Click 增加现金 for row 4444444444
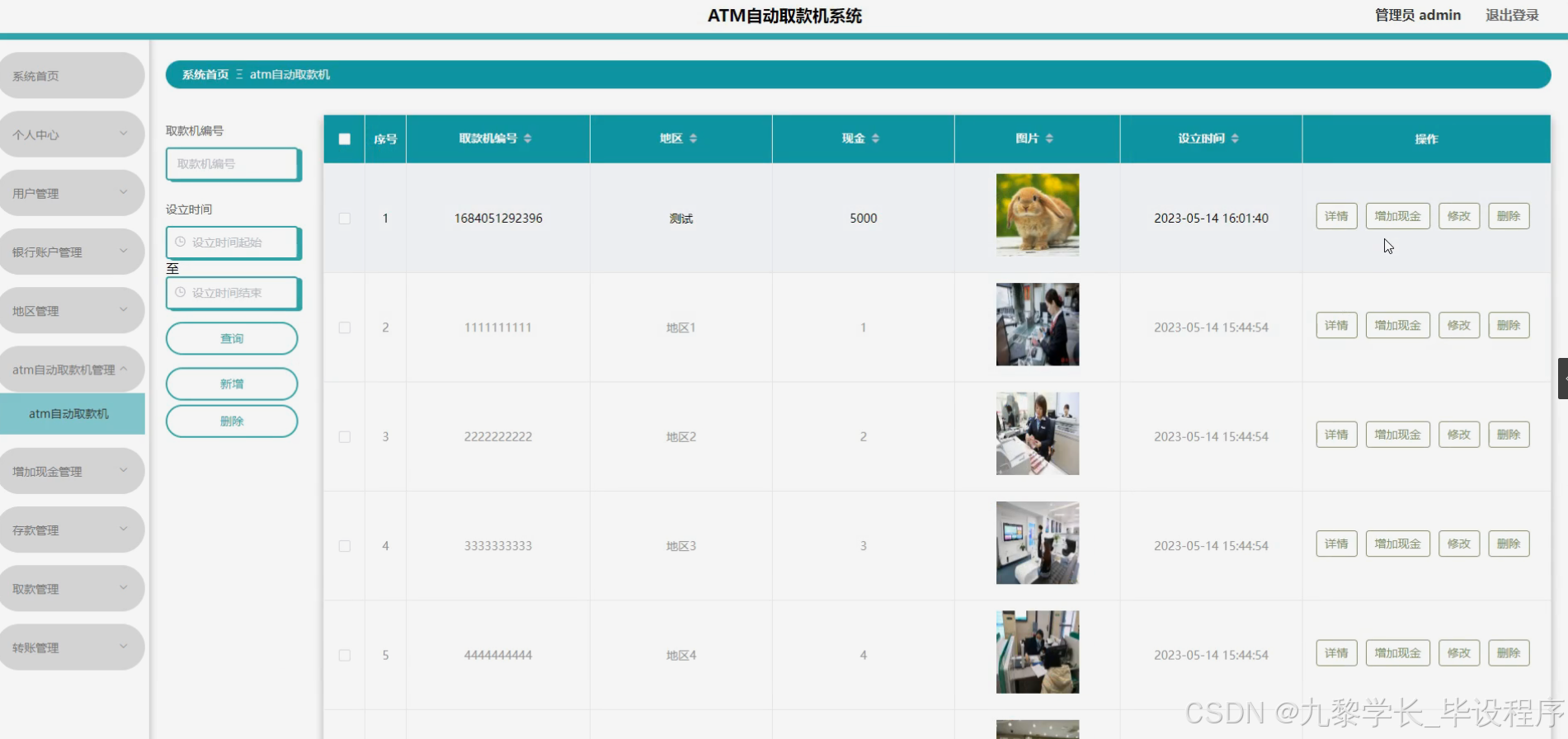 (x=1397, y=653)
